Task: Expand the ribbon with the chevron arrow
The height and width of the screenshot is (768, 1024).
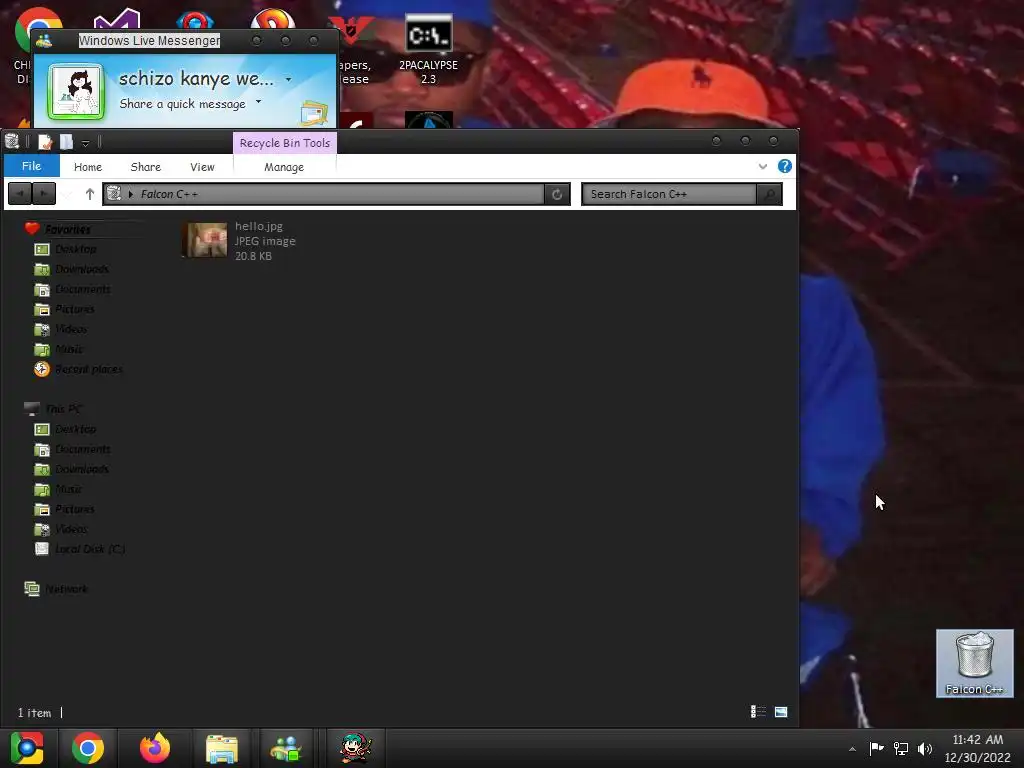Action: (x=762, y=167)
